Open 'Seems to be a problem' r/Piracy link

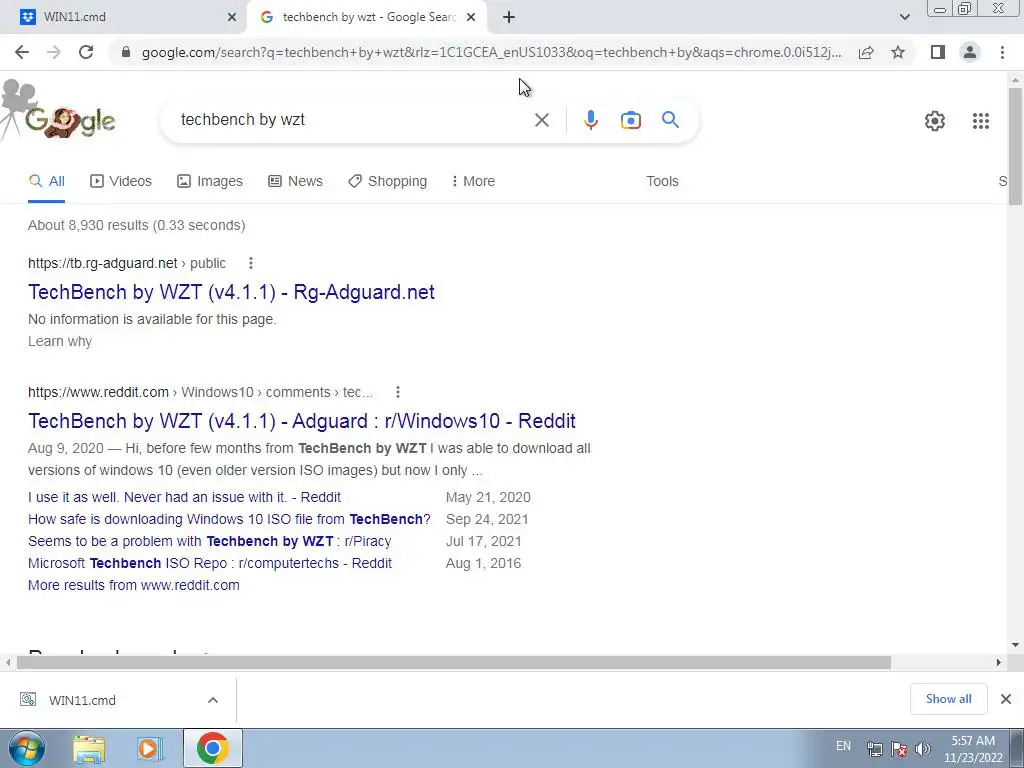[210, 541]
